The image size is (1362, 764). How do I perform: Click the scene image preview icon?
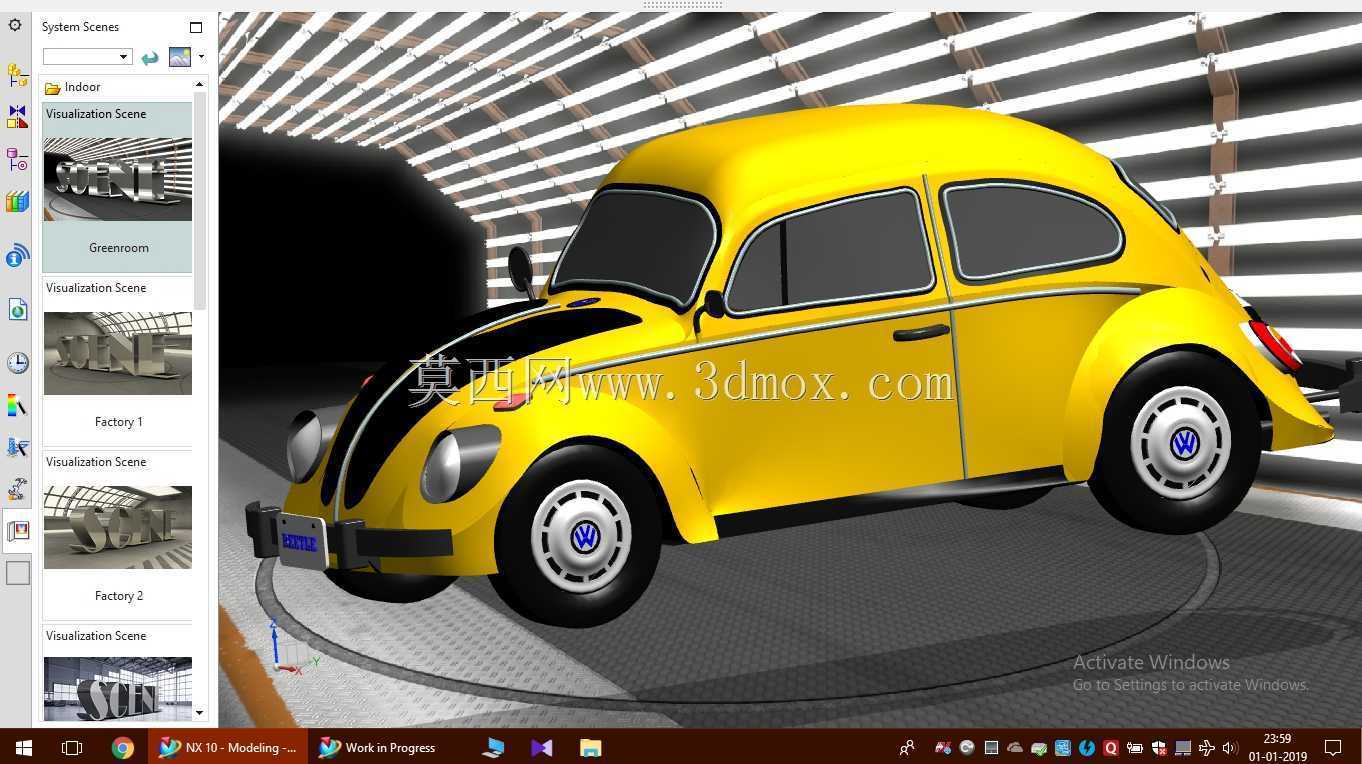point(180,57)
